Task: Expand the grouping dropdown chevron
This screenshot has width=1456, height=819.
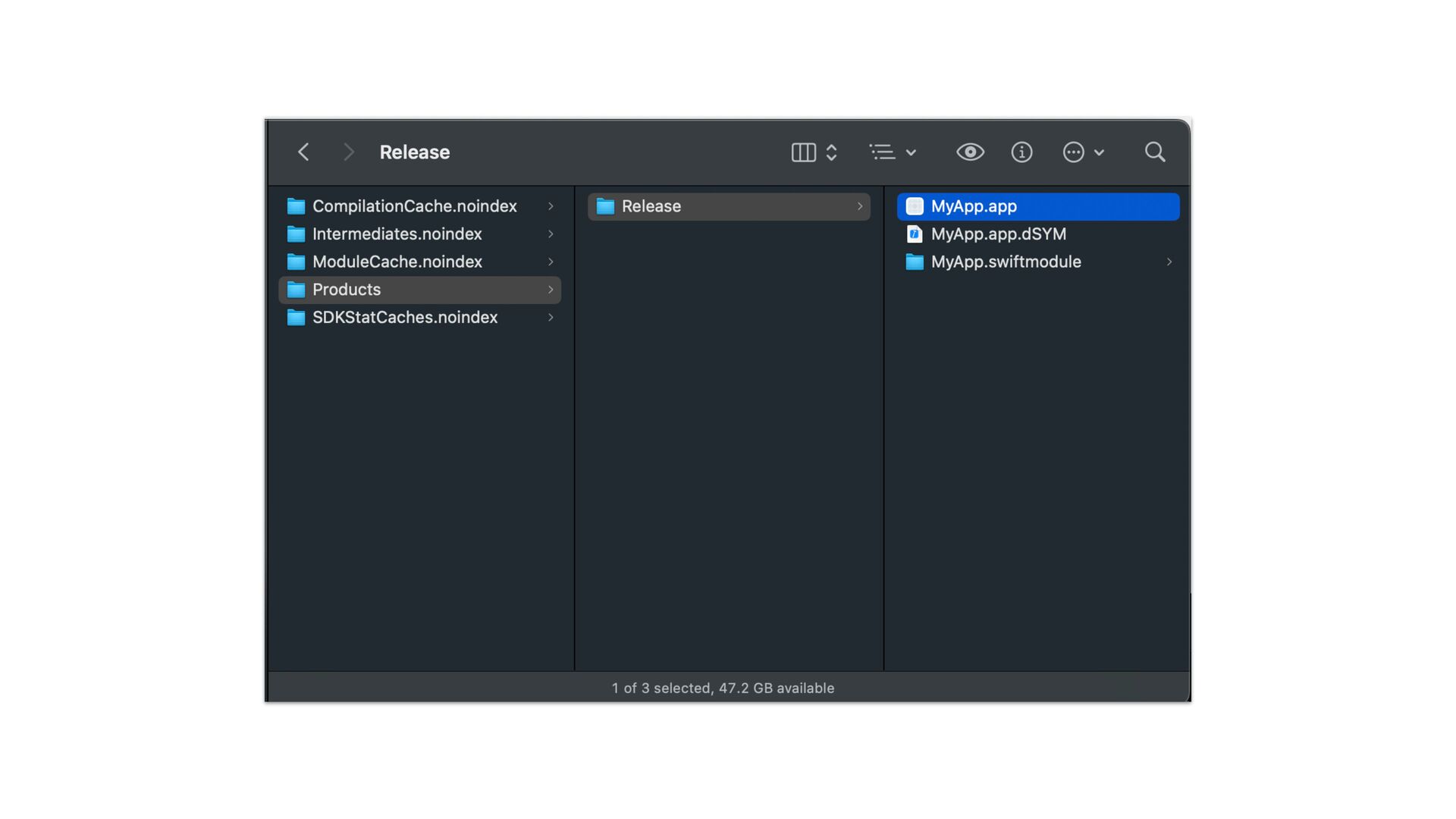Action: point(911,152)
